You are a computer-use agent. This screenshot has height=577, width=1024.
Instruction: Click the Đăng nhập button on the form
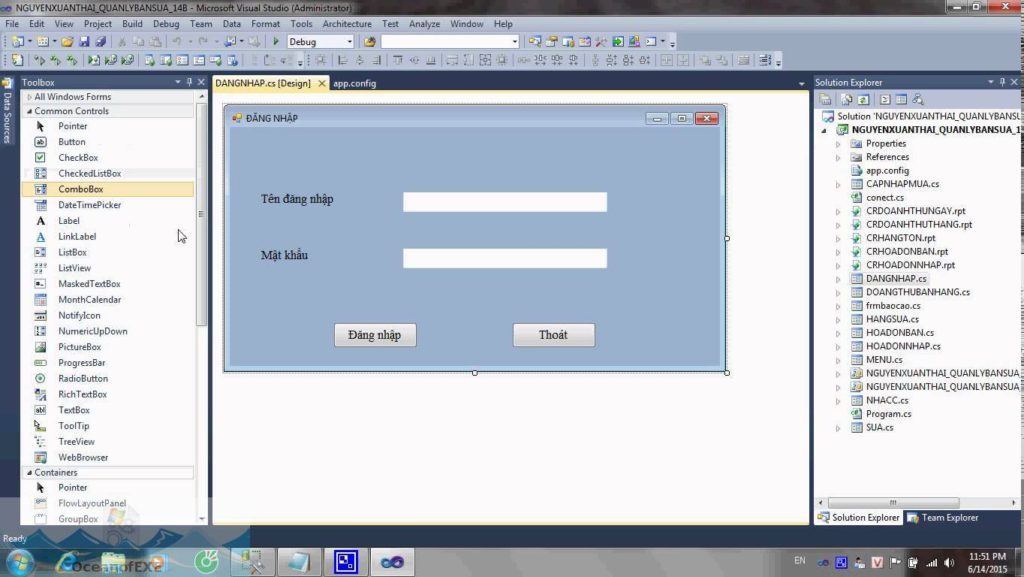(x=375, y=335)
